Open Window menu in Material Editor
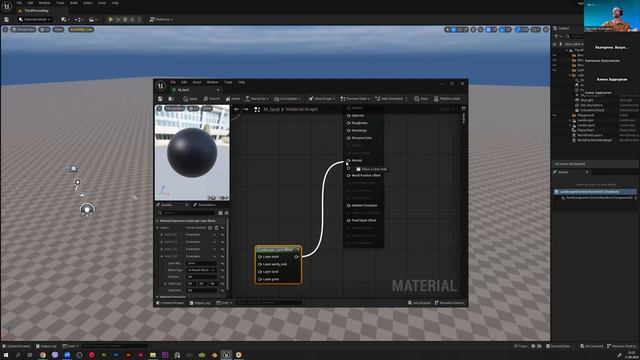640x360 pixels. point(212,82)
